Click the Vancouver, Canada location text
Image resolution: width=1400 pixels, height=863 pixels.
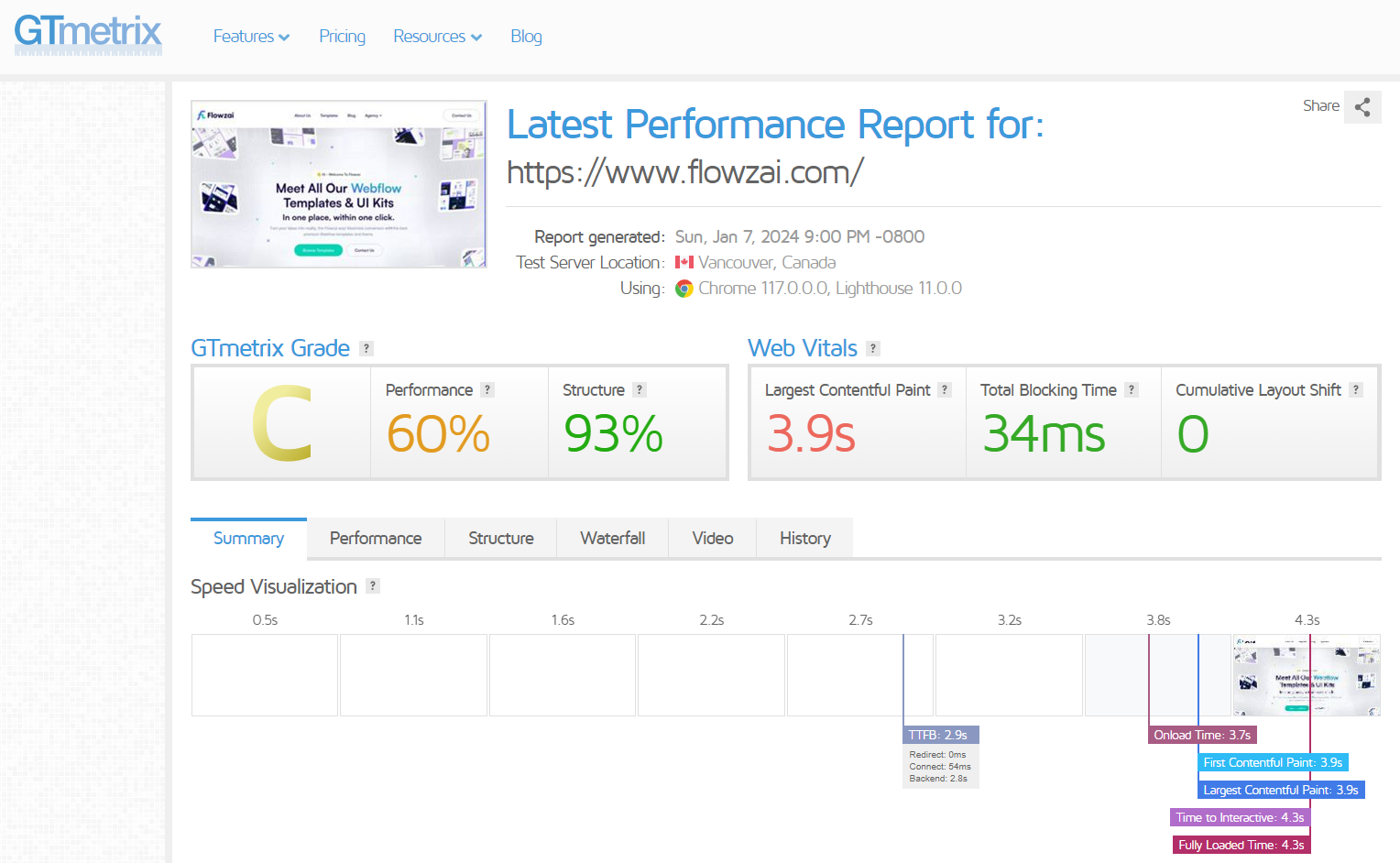767,263
